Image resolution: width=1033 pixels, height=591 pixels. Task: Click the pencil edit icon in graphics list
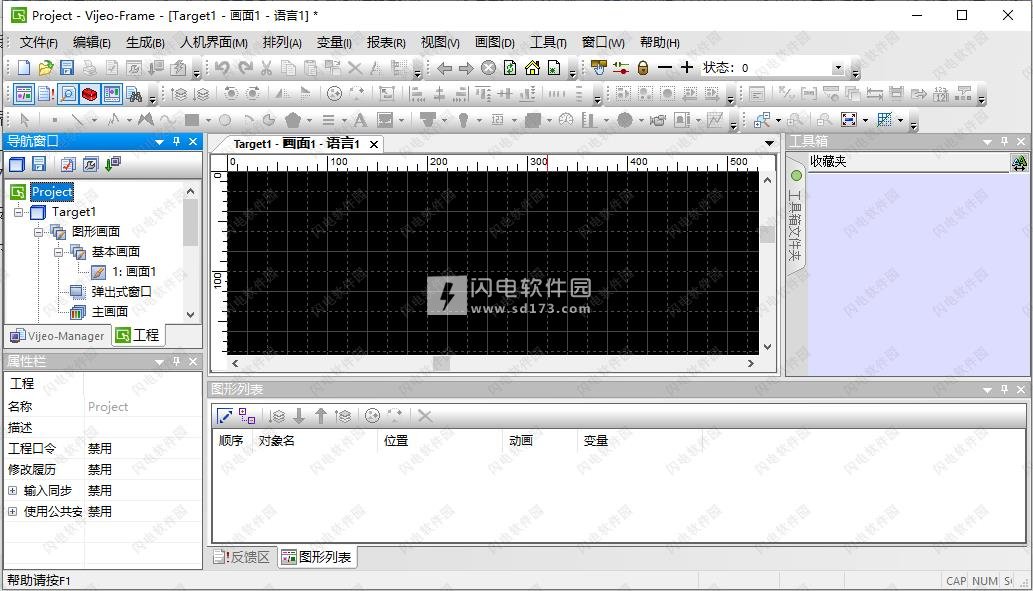click(225, 416)
